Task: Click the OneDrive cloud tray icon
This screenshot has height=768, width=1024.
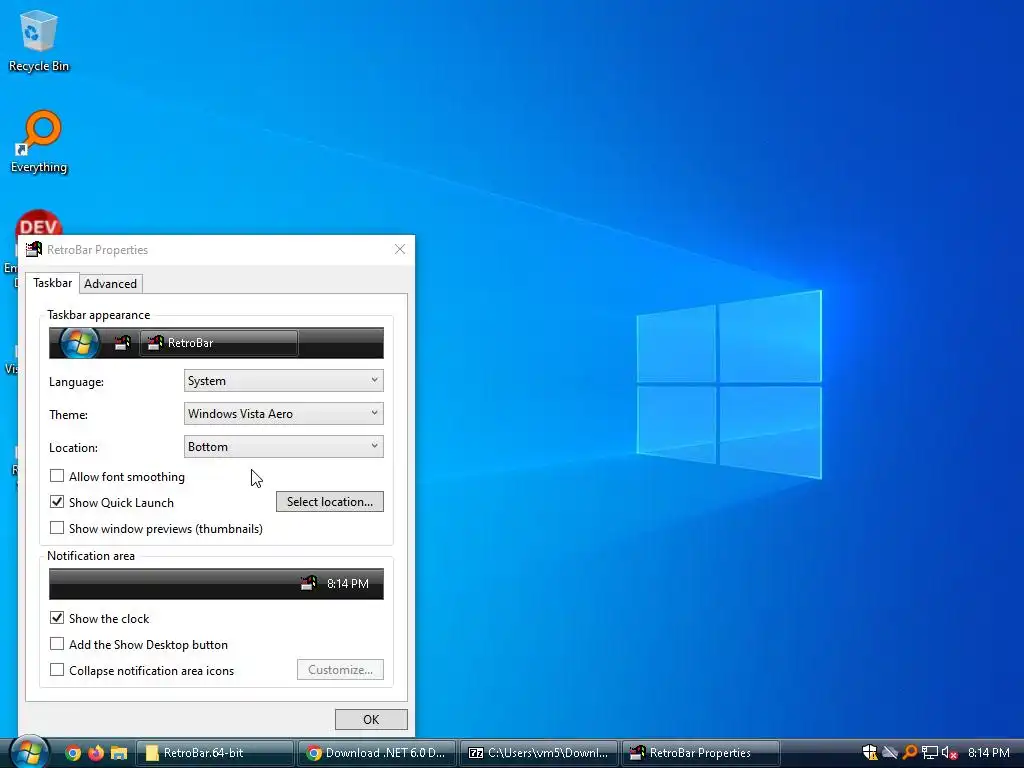Action: (889, 753)
